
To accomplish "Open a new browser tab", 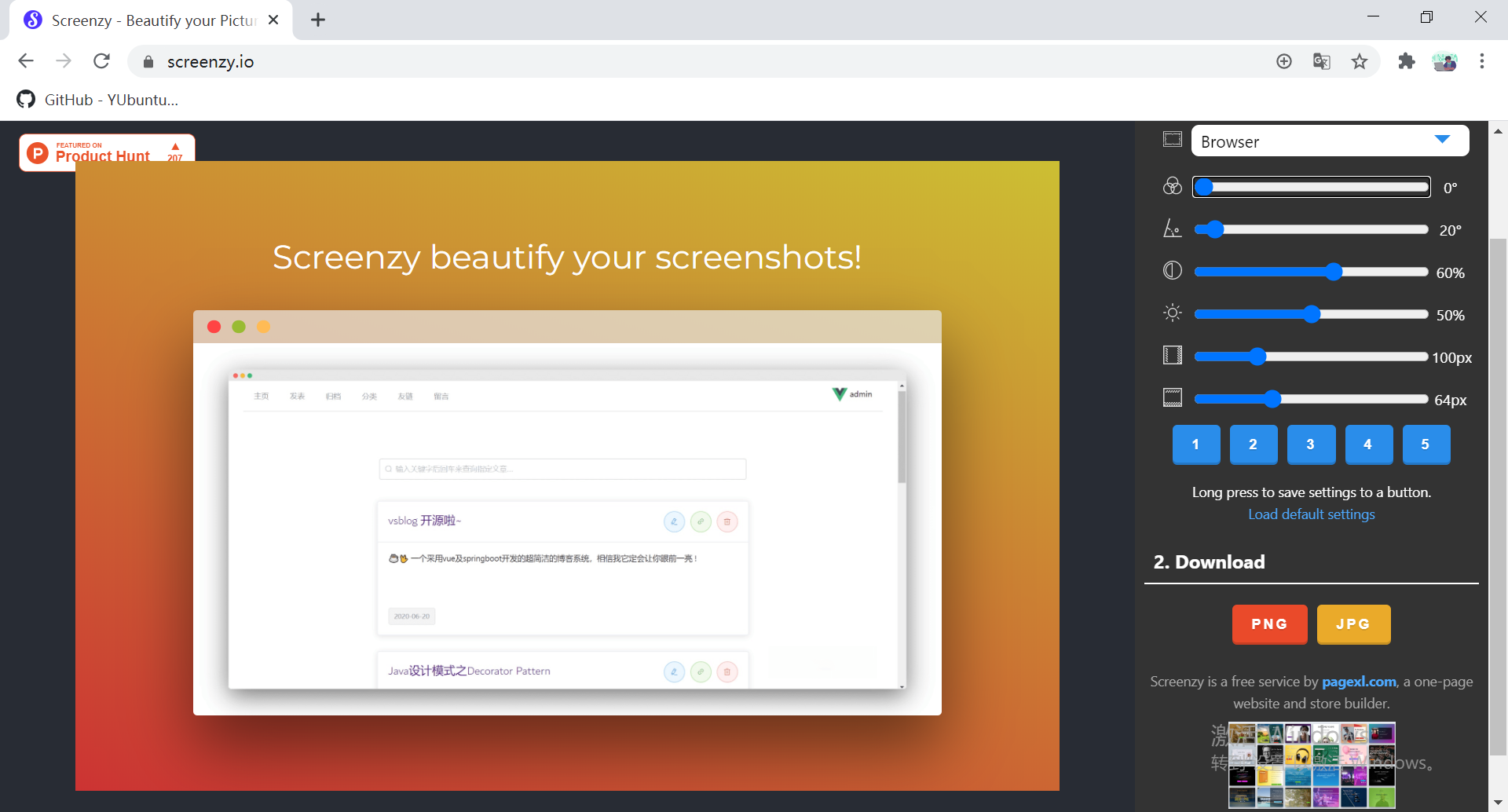I will 318,20.
